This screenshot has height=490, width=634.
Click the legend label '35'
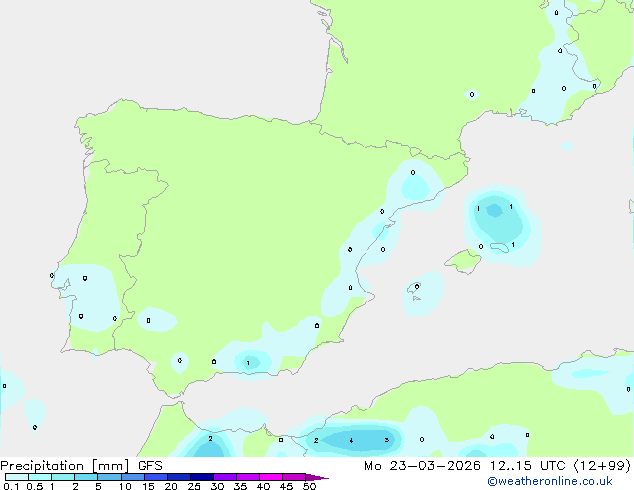pyautogui.click(x=240, y=486)
